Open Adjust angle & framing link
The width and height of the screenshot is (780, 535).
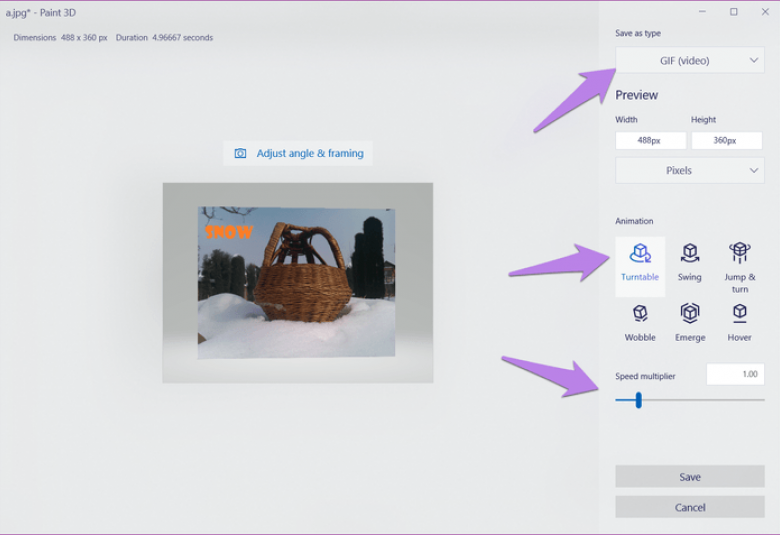310,153
